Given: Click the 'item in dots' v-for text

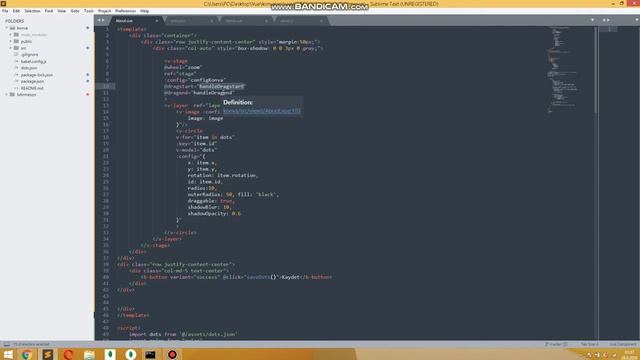Looking at the screenshot, I should tap(214, 137).
